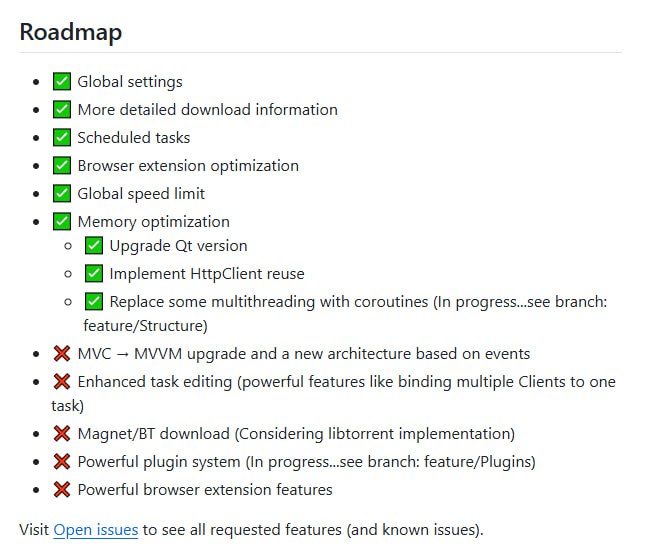Click the red X beside Powerful browser extension features
This screenshot has height=551, width=652.
(x=61, y=490)
